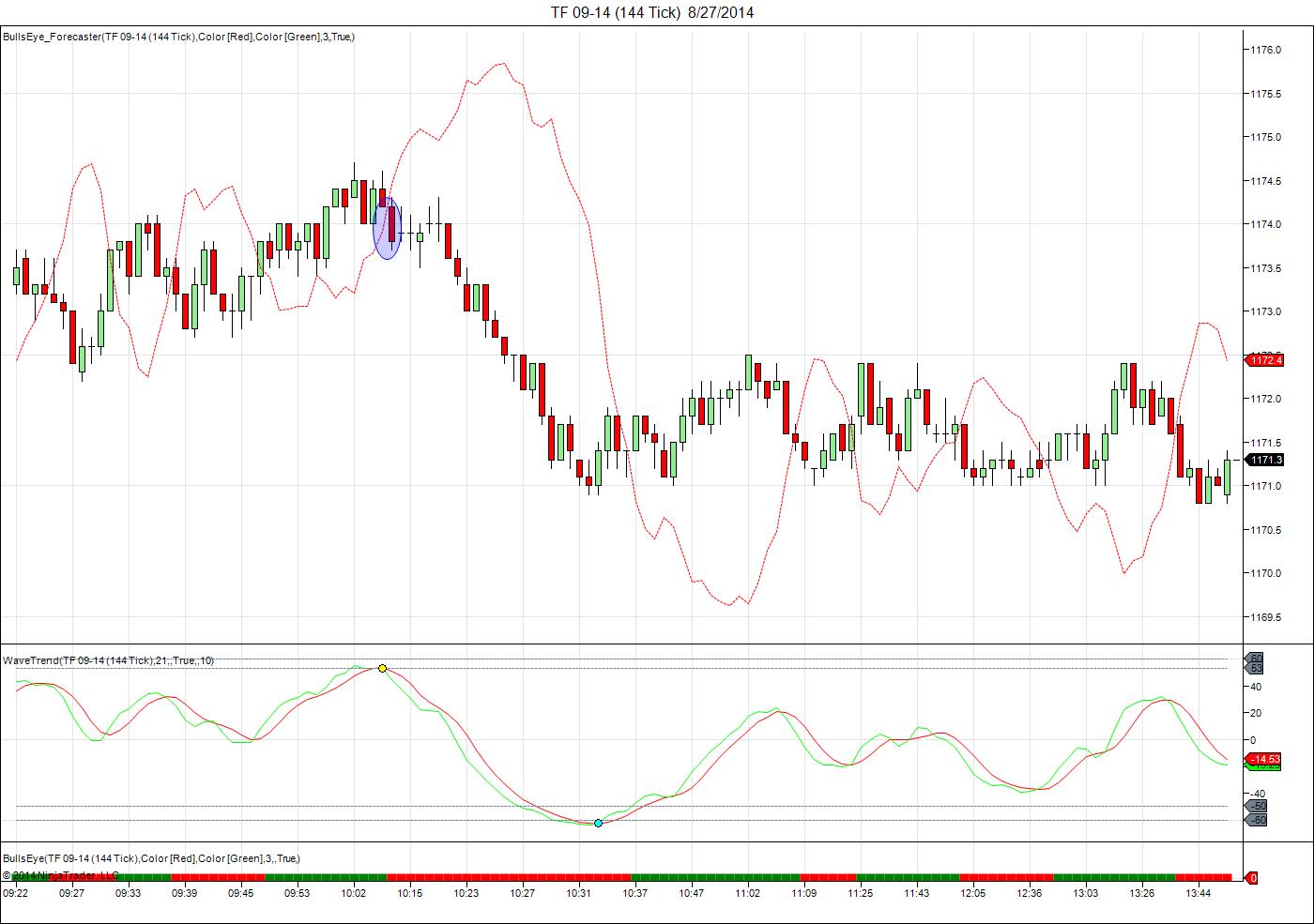Click the 10:15 time axis label
The width and height of the screenshot is (1314, 924).
click(x=409, y=893)
